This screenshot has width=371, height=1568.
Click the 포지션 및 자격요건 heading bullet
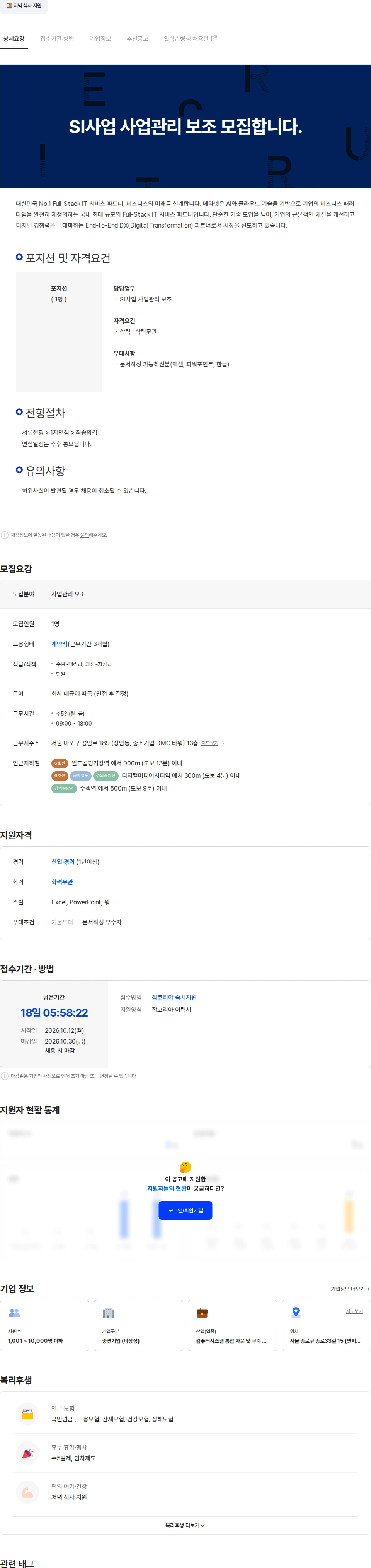(x=19, y=257)
